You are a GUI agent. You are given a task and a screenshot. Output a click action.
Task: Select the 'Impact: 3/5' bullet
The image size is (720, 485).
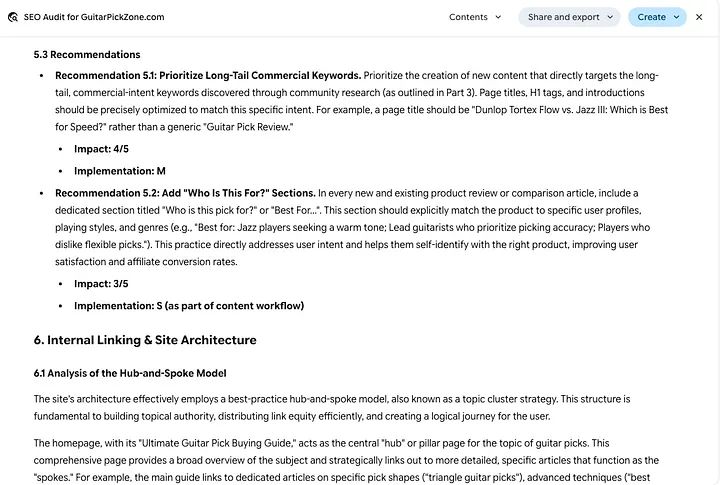pos(101,284)
